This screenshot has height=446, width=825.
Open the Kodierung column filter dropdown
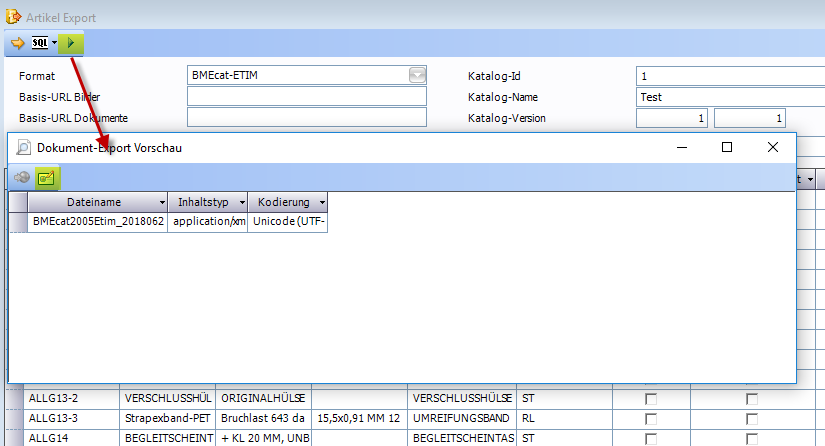(320, 202)
